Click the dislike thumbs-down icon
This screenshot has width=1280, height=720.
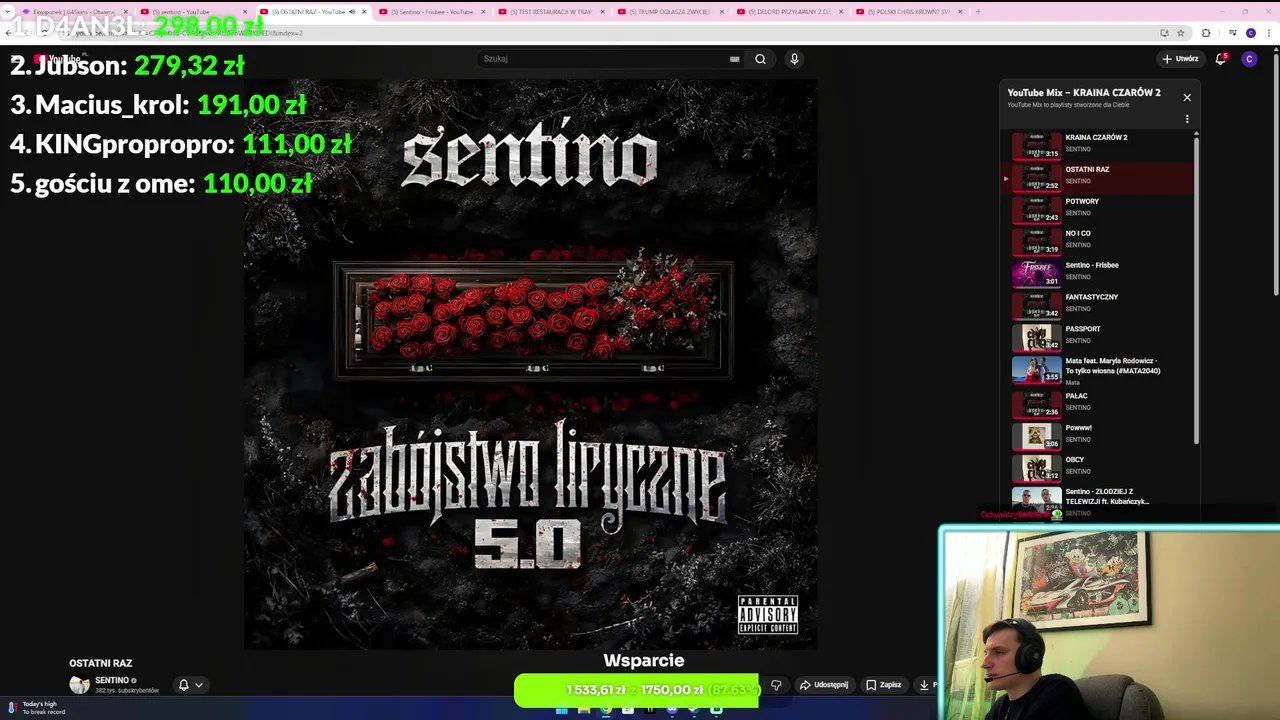coord(776,685)
